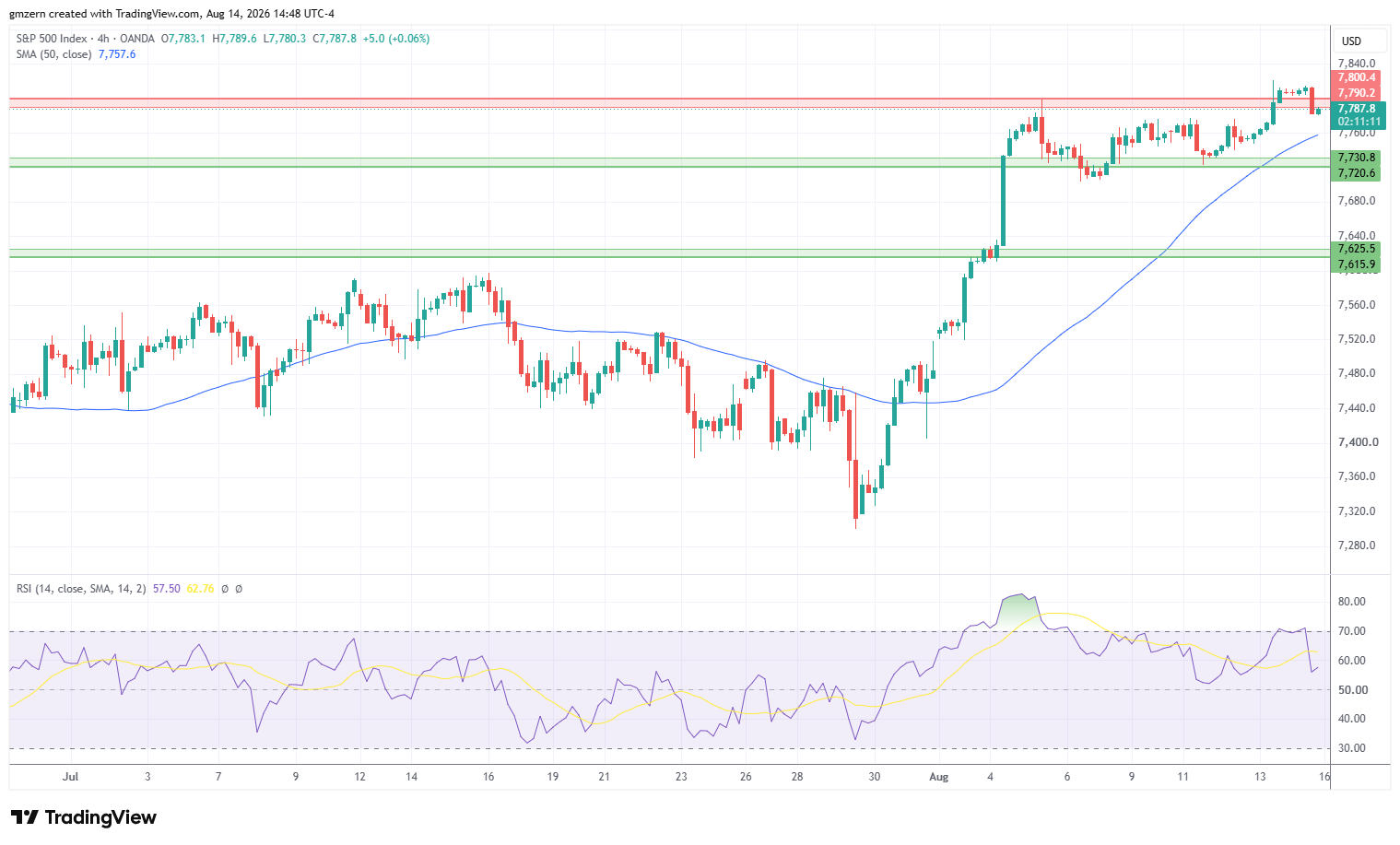Click the red 7,800.4 price label
Screen dimensions: 1400x845
[x=1357, y=77]
